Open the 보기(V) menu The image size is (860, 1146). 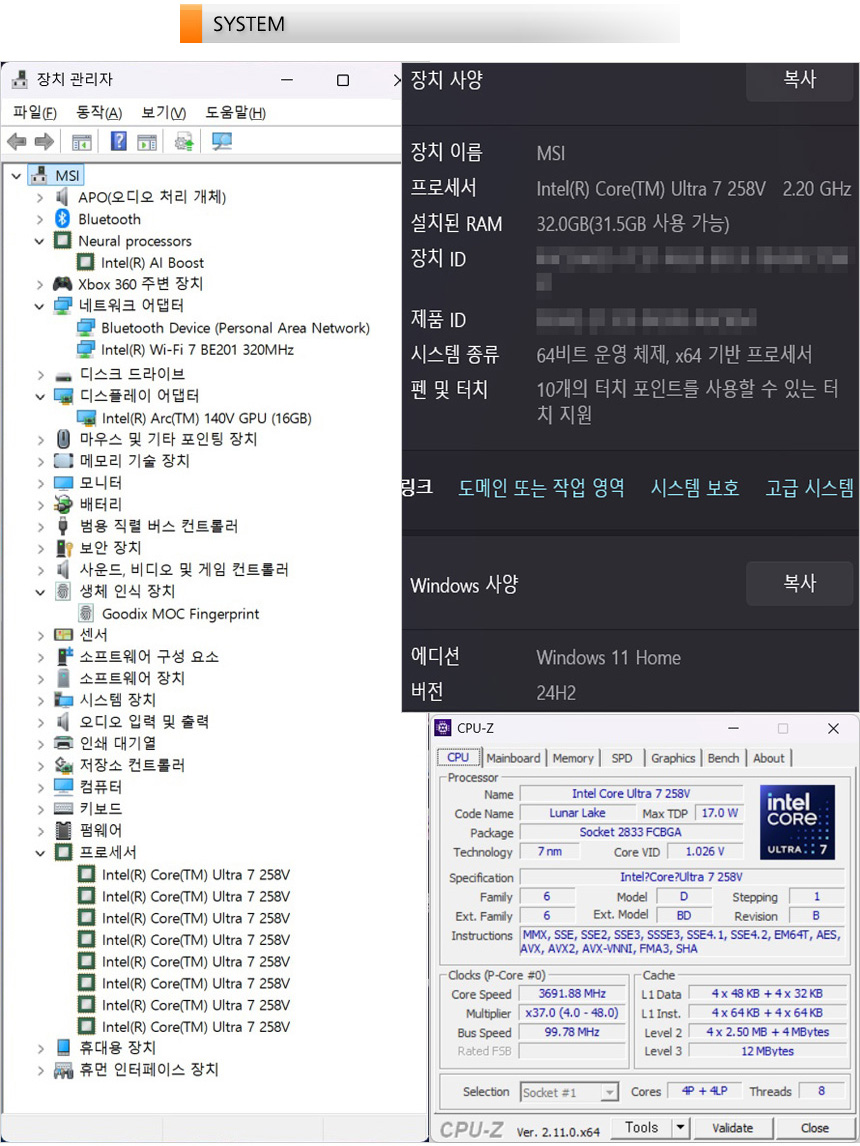tap(163, 113)
